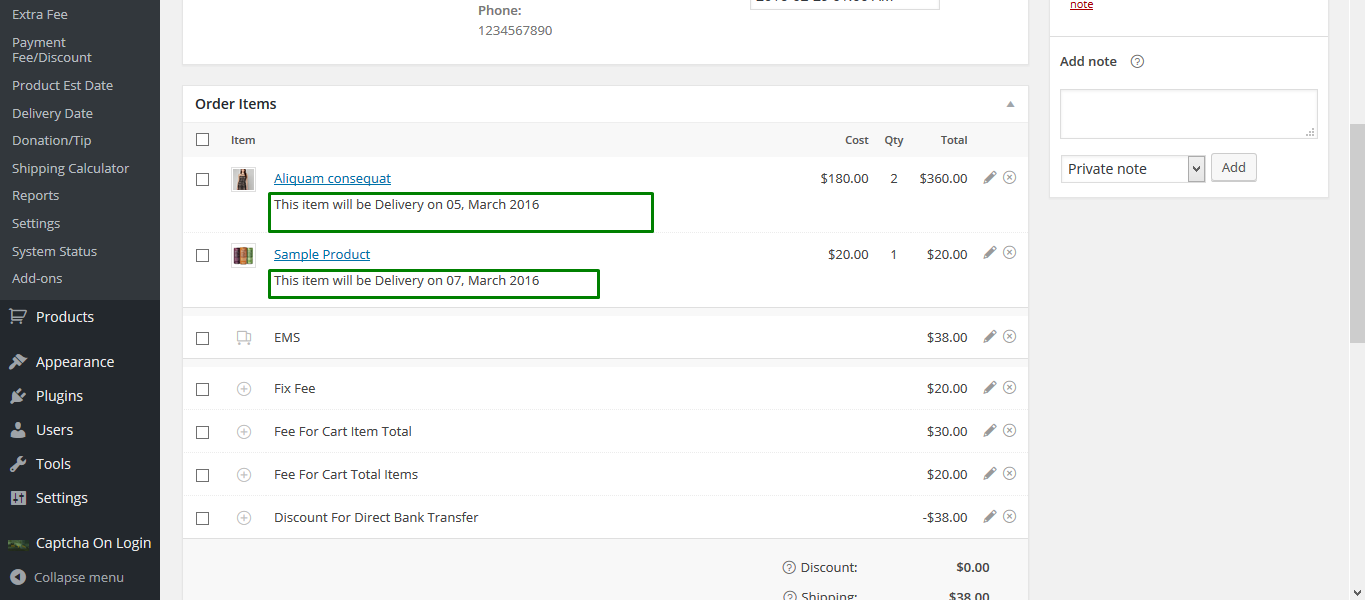Image resolution: width=1365 pixels, height=600 pixels.
Task: Check the Aliquam consequat item checkbox
Action: [x=203, y=179]
